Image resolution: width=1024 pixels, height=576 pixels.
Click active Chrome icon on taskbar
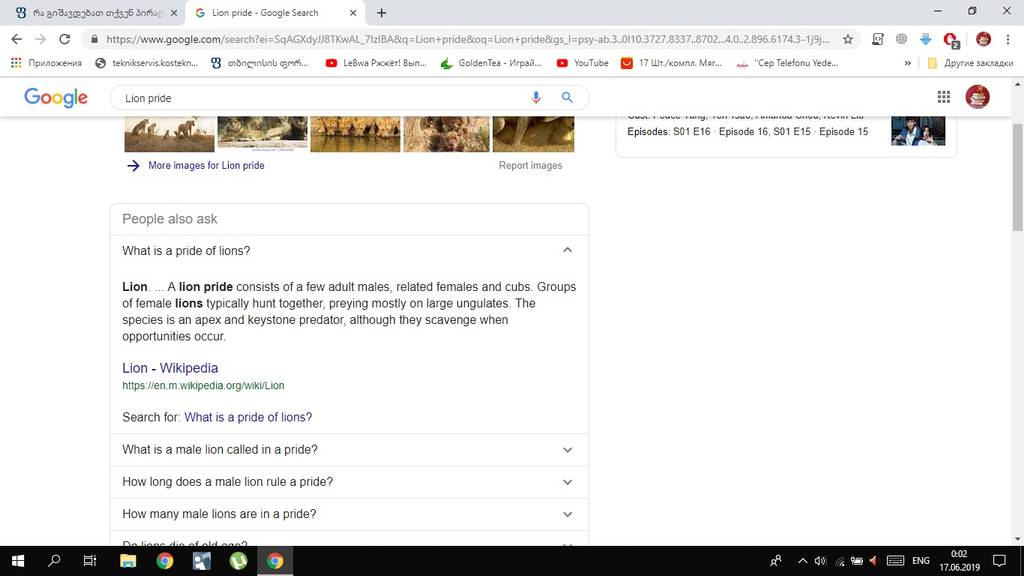275,560
